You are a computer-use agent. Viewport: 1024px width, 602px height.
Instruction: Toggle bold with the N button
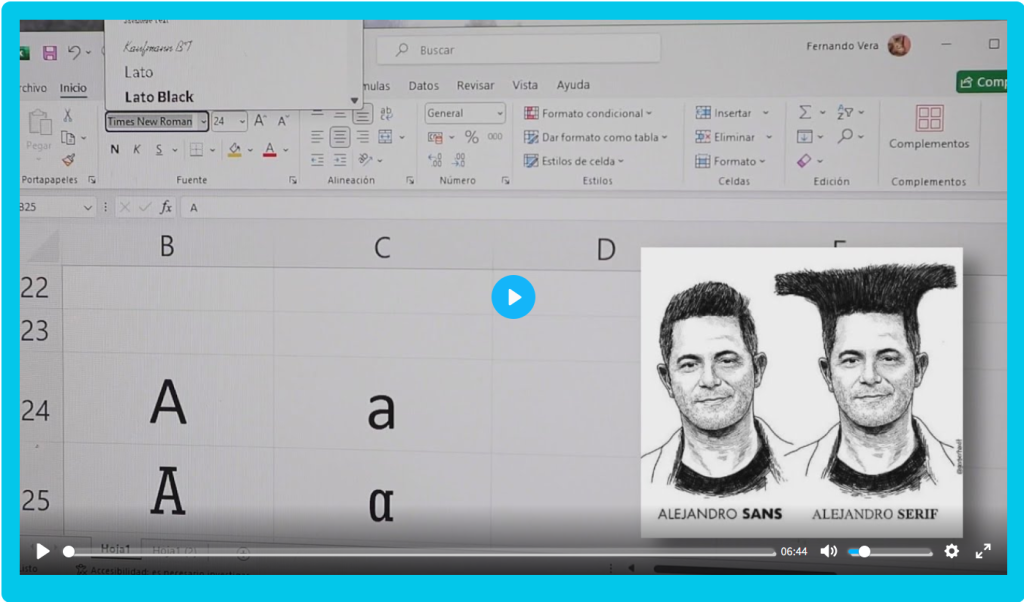tap(114, 150)
